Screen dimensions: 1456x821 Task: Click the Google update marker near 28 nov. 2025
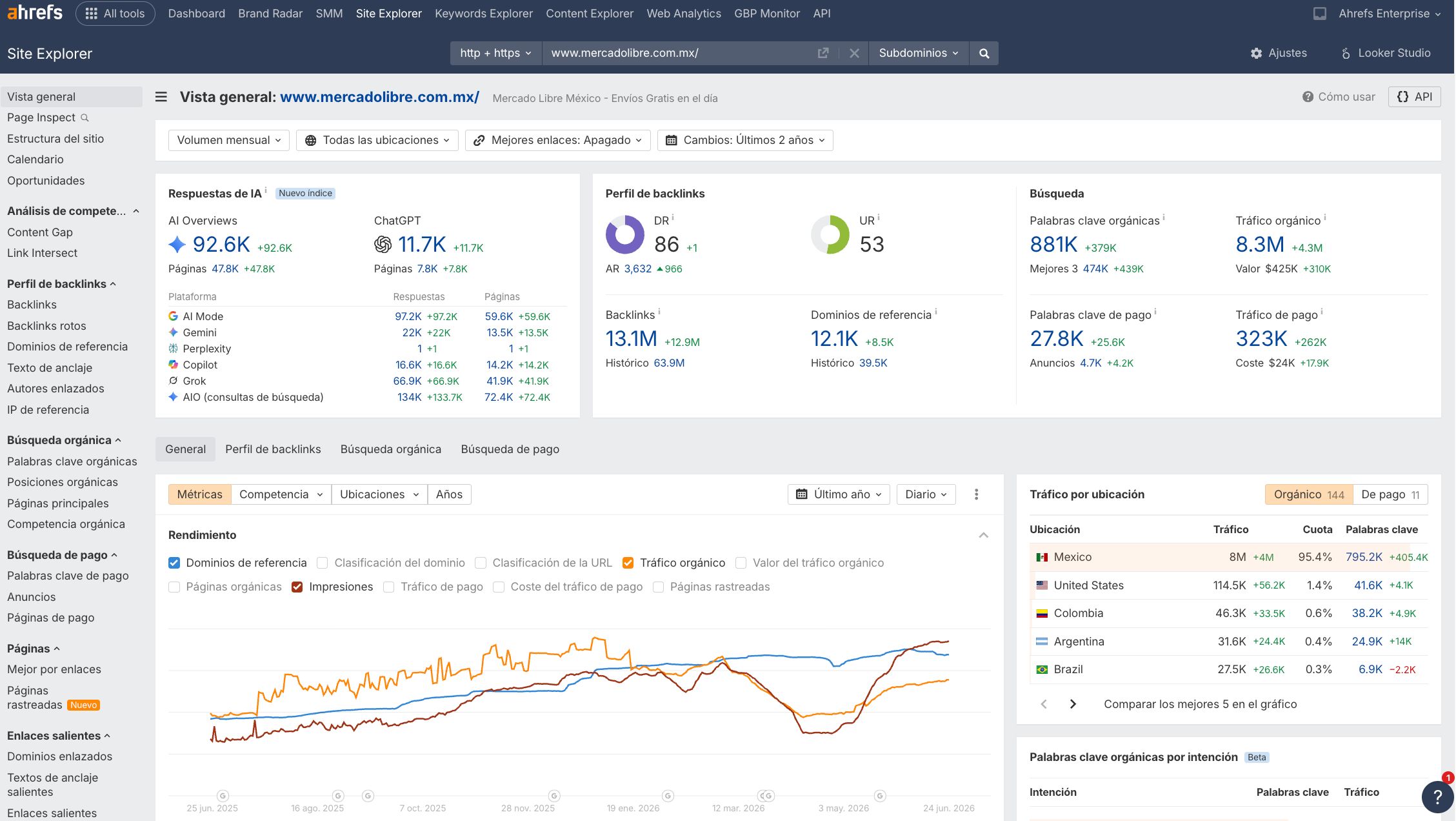[x=554, y=795]
